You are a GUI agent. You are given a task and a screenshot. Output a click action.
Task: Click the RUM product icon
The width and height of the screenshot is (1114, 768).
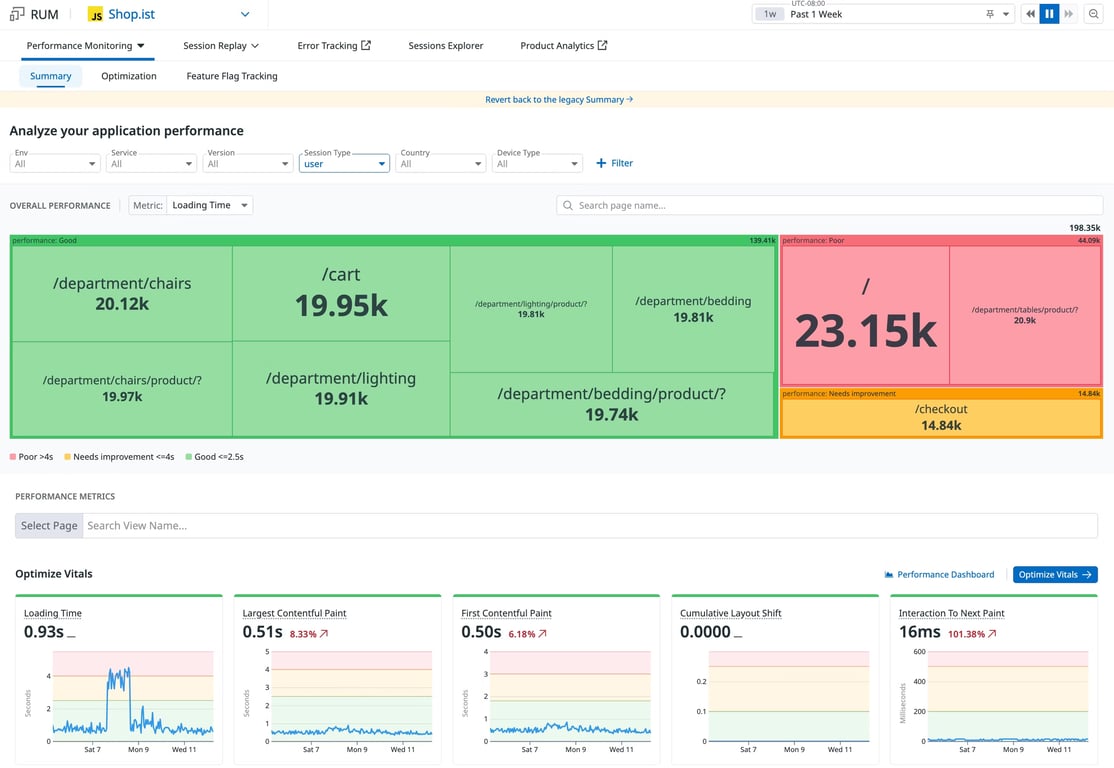(x=17, y=14)
